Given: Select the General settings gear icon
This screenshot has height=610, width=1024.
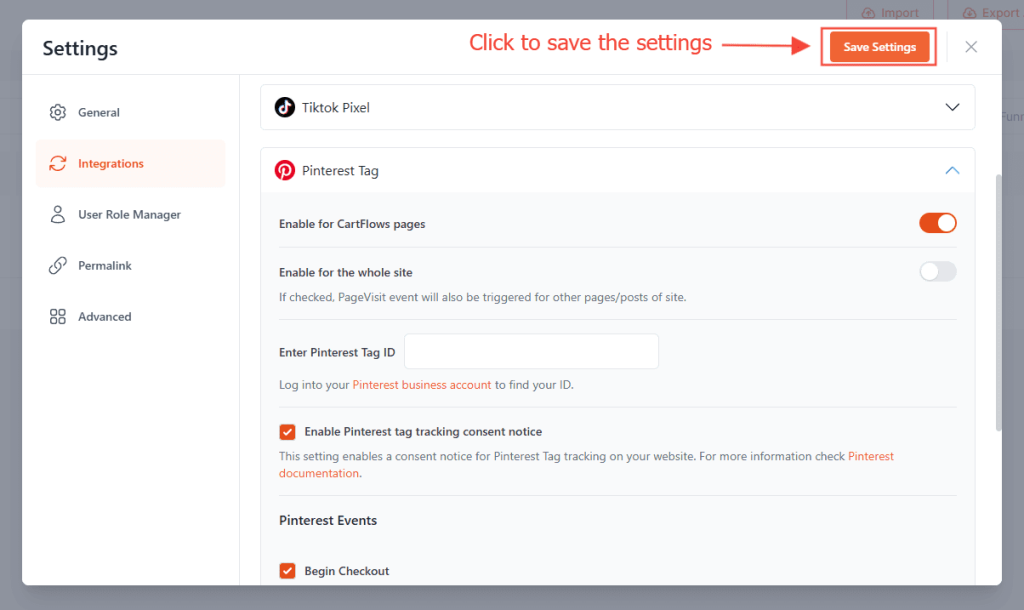Looking at the screenshot, I should point(60,112).
